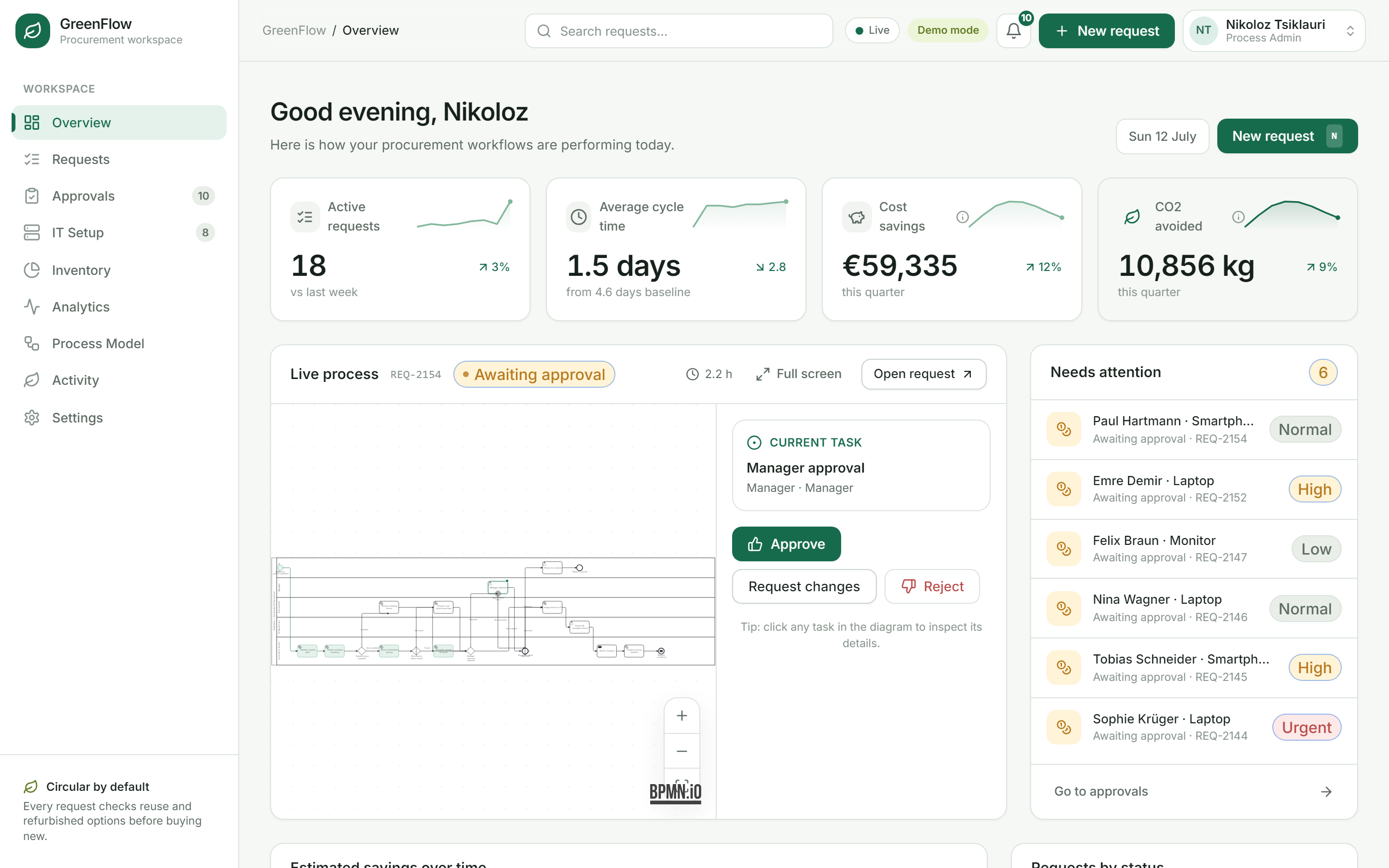The height and width of the screenshot is (868, 1389).
Task: Click Sophie Krüger request coins icon
Action: pos(1063,727)
